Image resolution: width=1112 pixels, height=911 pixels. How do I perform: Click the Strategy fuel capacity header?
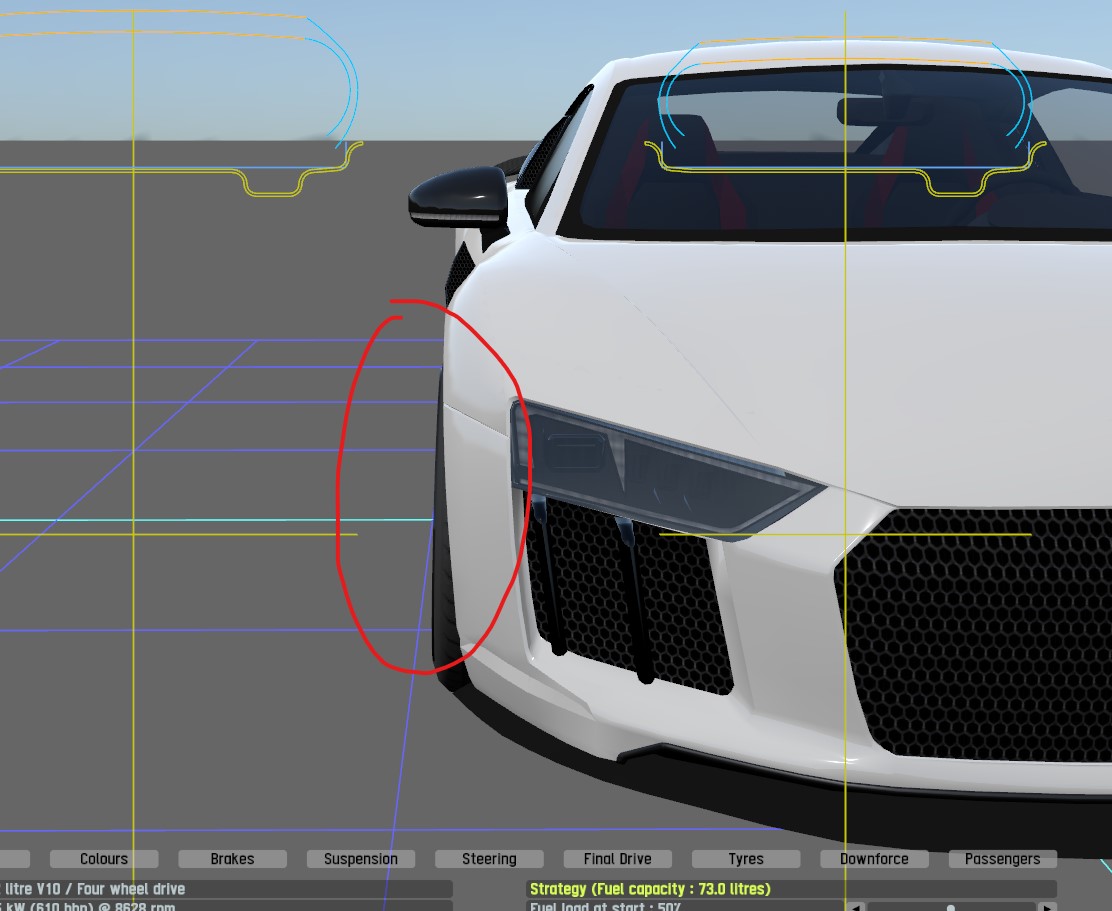(791, 889)
